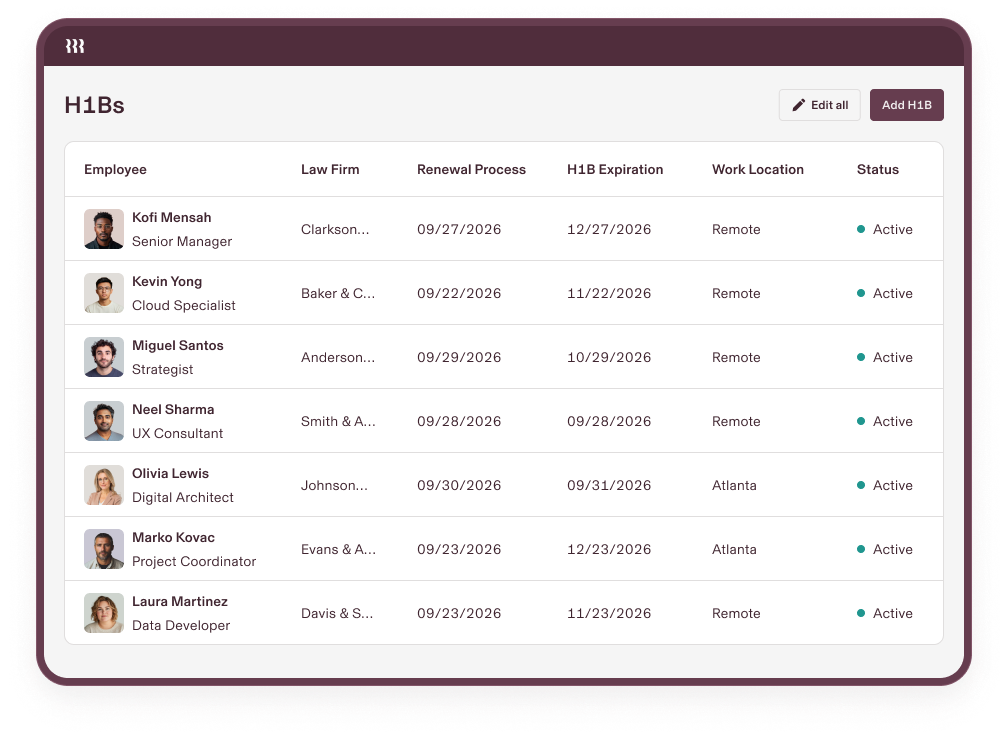Click Edit all button label

pyautogui.click(x=829, y=105)
